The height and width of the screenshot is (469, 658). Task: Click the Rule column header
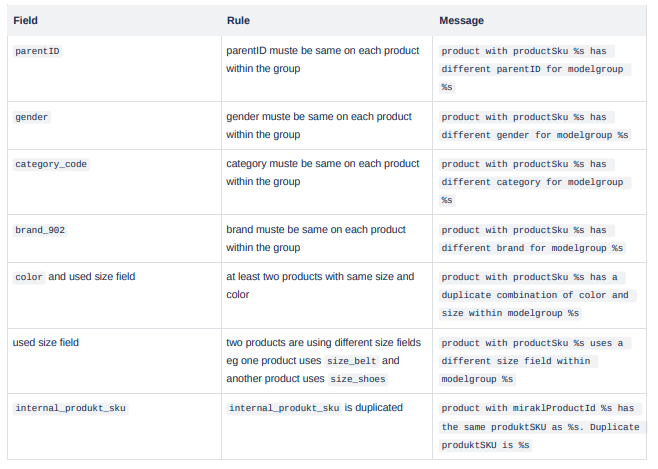pyautogui.click(x=238, y=20)
